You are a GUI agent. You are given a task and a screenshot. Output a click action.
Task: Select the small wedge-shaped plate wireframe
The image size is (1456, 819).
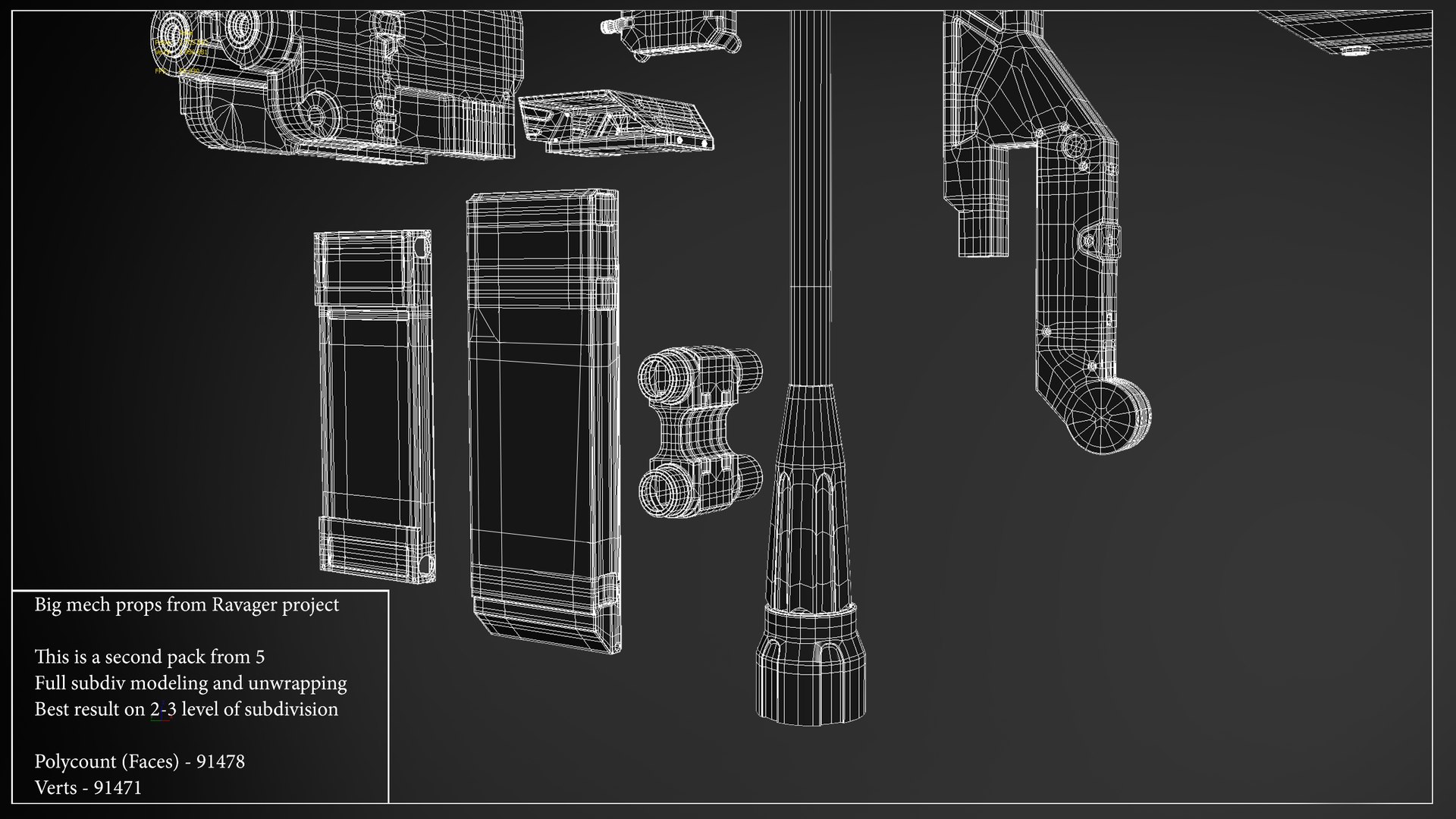(x=616, y=121)
